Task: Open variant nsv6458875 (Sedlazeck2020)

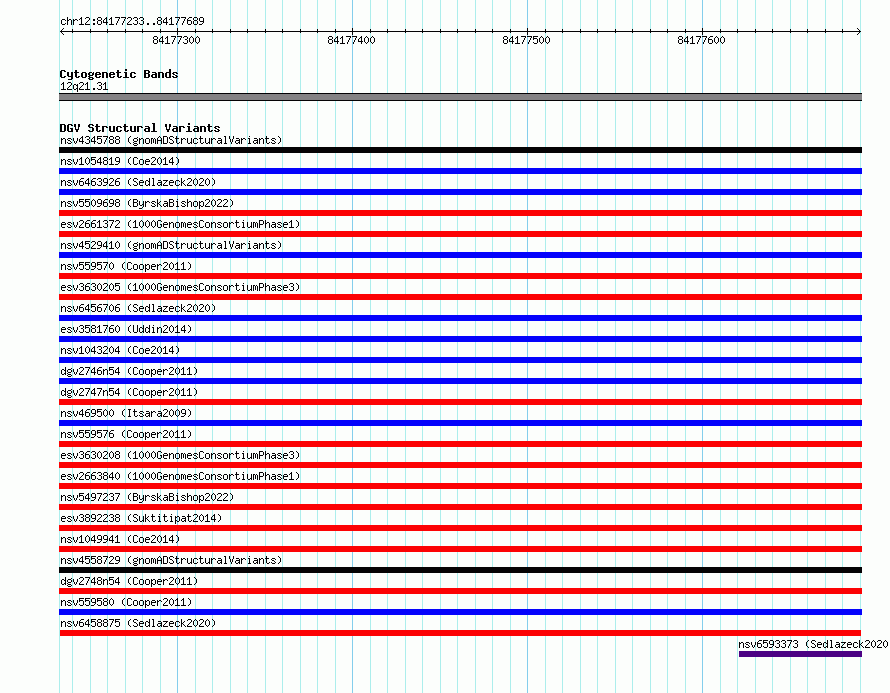Action: pyautogui.click(x=138, y=623)
